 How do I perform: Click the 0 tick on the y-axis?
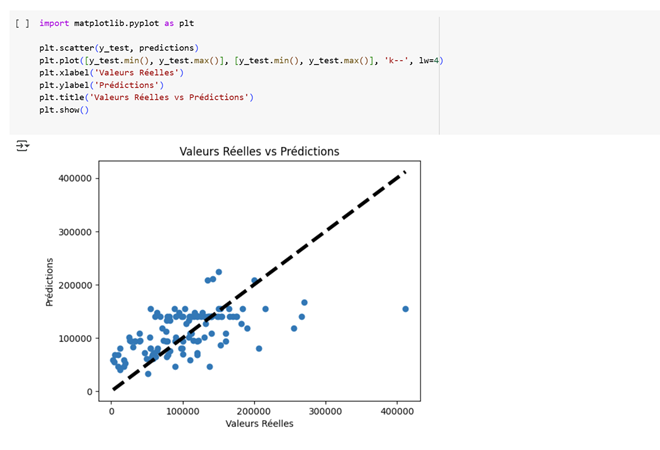(x=91, y=391)
